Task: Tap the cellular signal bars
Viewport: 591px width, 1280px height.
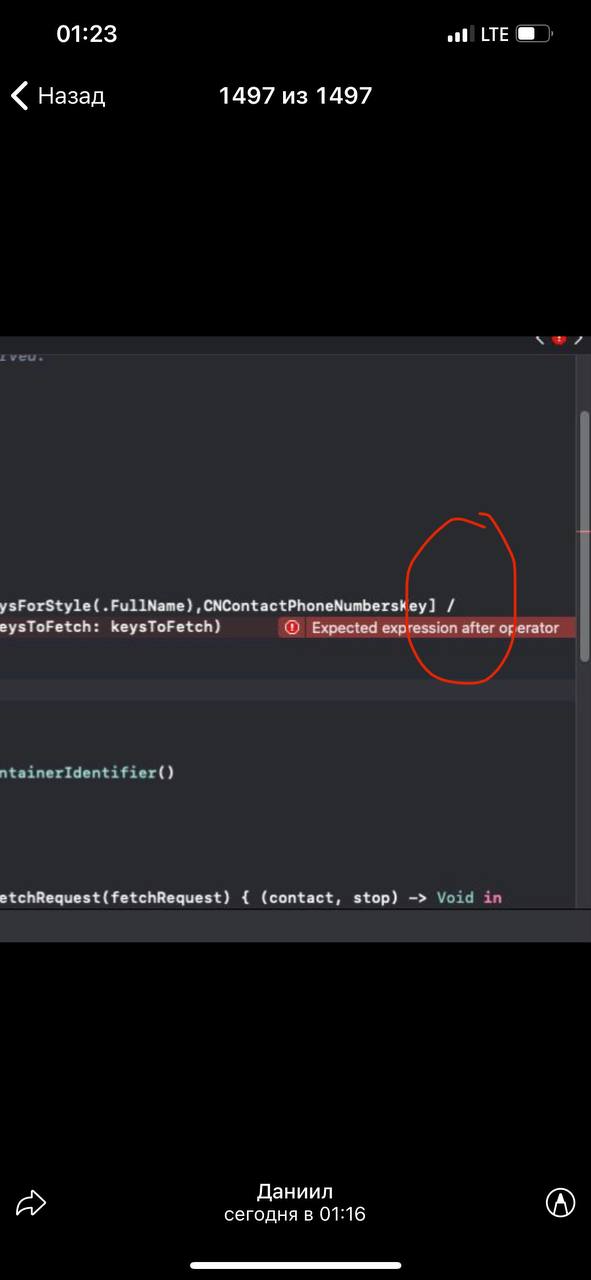Action: tap(460, 35)
